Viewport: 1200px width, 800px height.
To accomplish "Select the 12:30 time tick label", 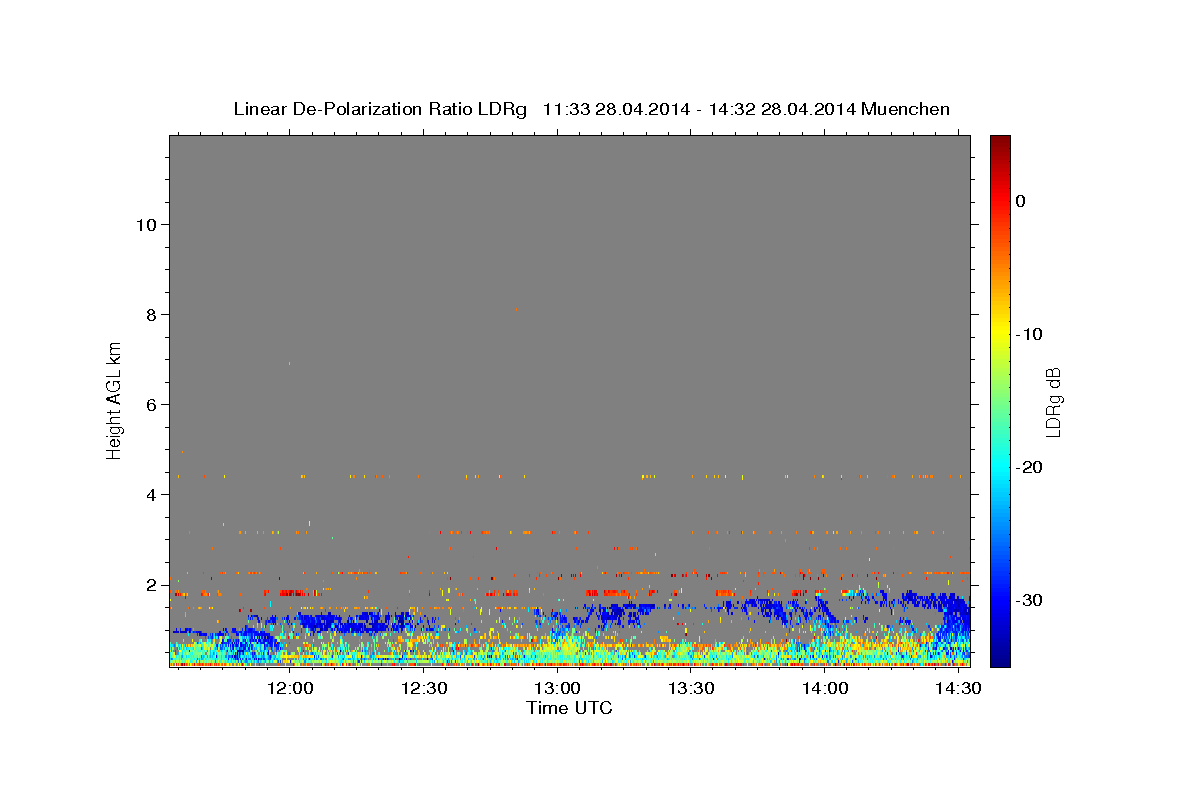I will [424, 689].
